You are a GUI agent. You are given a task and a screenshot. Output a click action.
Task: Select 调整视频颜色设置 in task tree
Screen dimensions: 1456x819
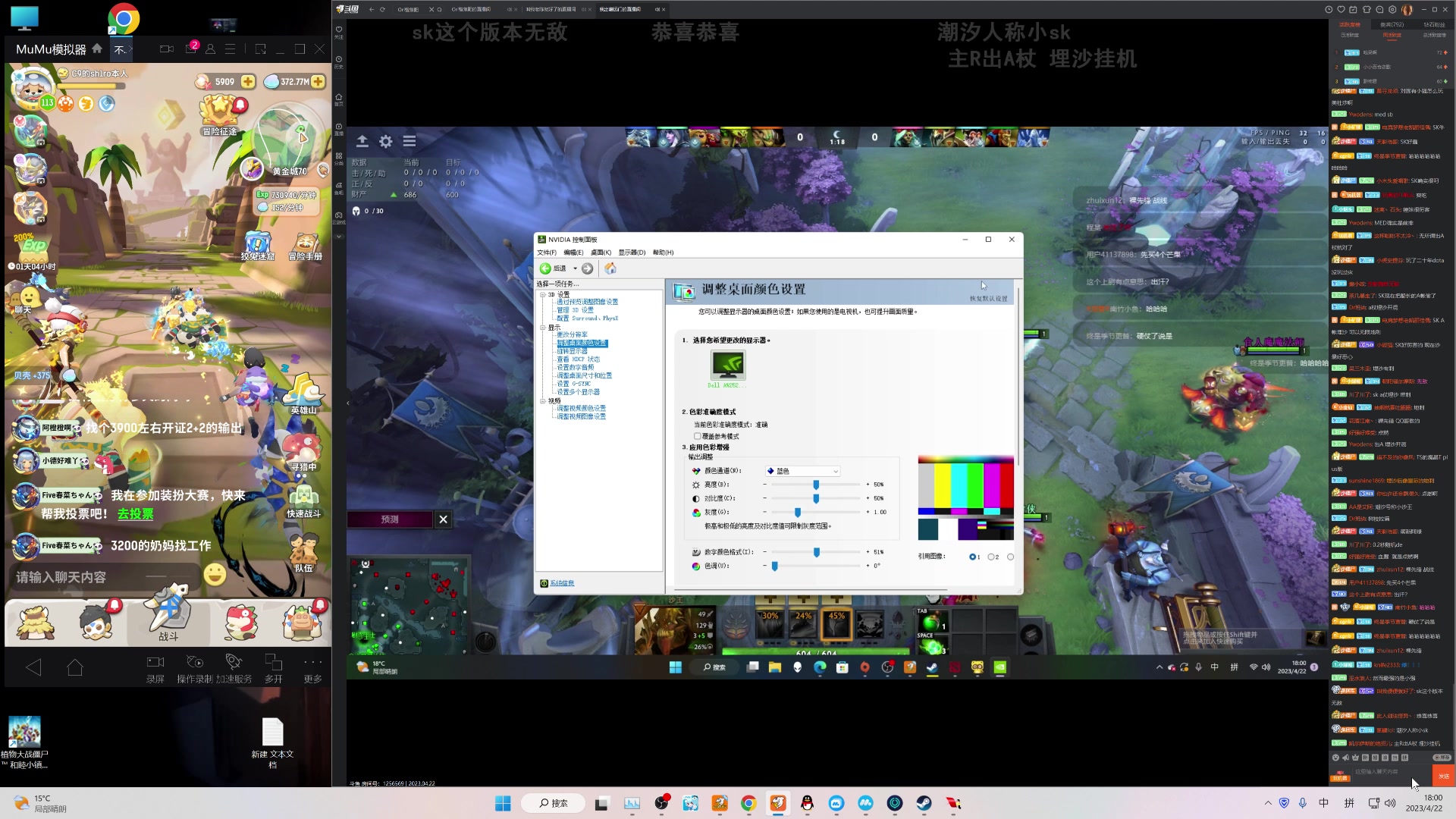(581, 408)
